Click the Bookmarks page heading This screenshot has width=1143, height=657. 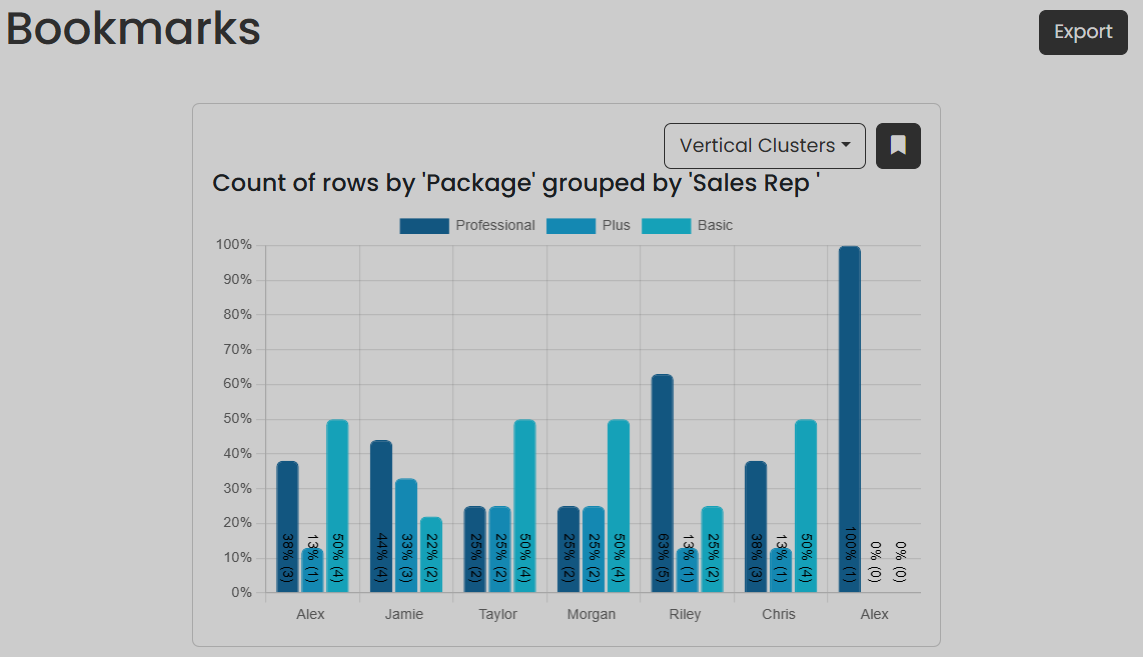tap(133, 29)
